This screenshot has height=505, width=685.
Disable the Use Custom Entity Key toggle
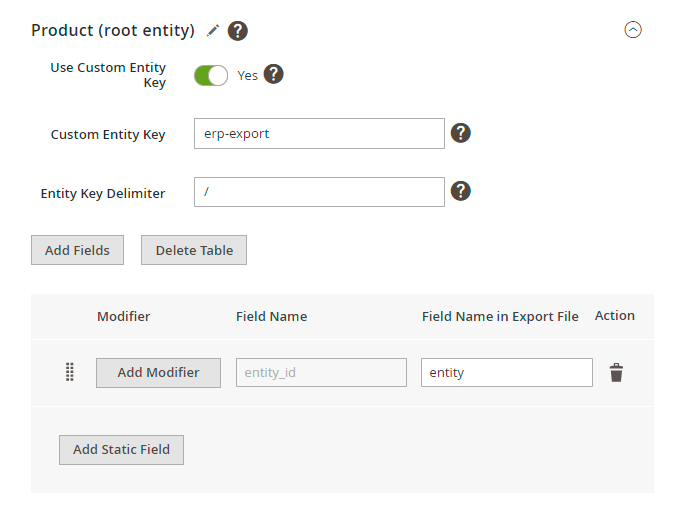pos(211,75)
